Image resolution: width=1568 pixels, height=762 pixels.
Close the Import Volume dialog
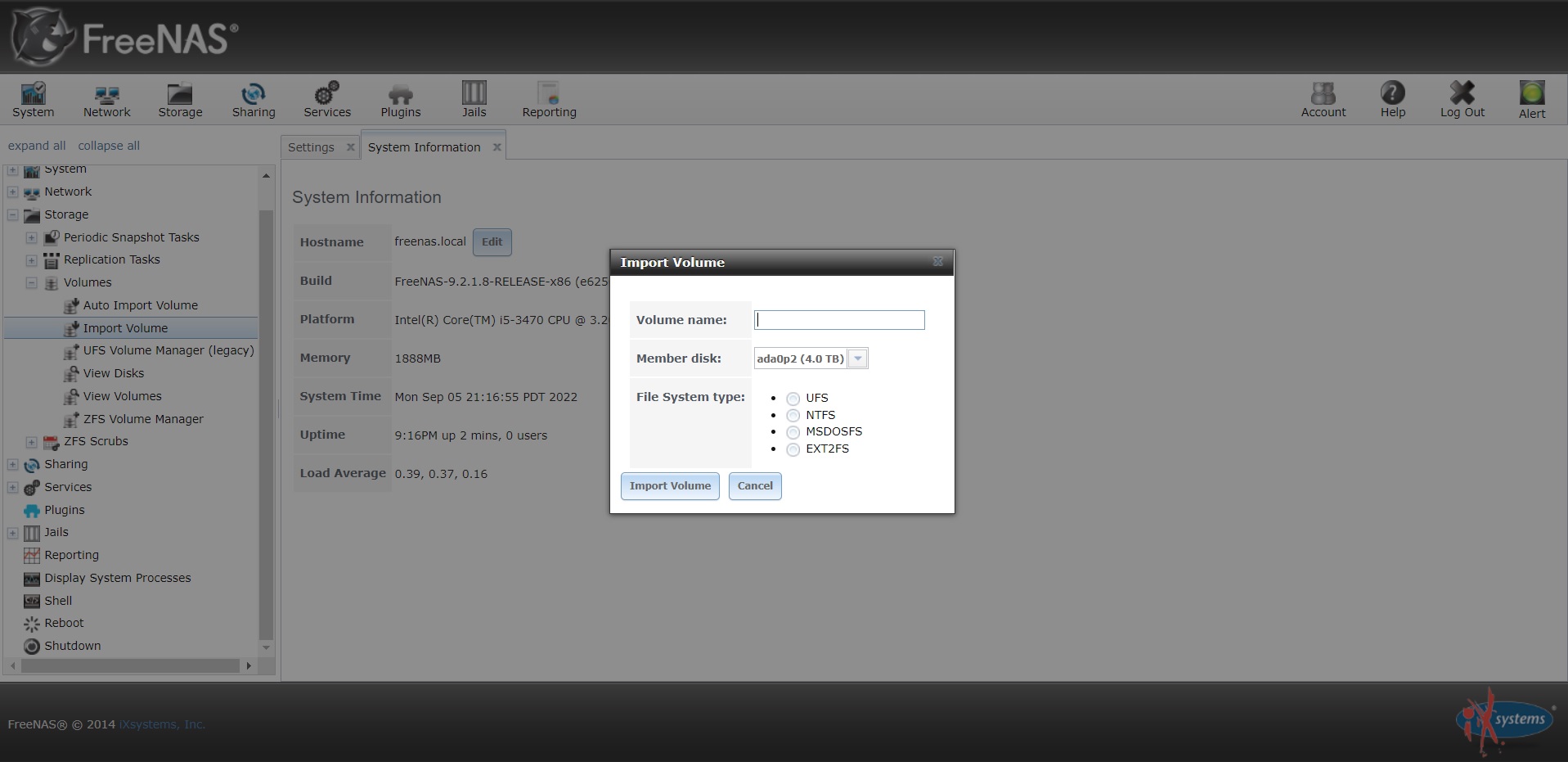pos(938,262)
